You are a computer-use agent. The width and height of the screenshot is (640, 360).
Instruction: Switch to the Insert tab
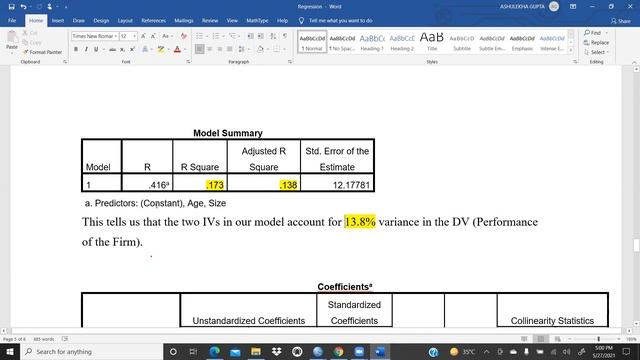[58, 20]
